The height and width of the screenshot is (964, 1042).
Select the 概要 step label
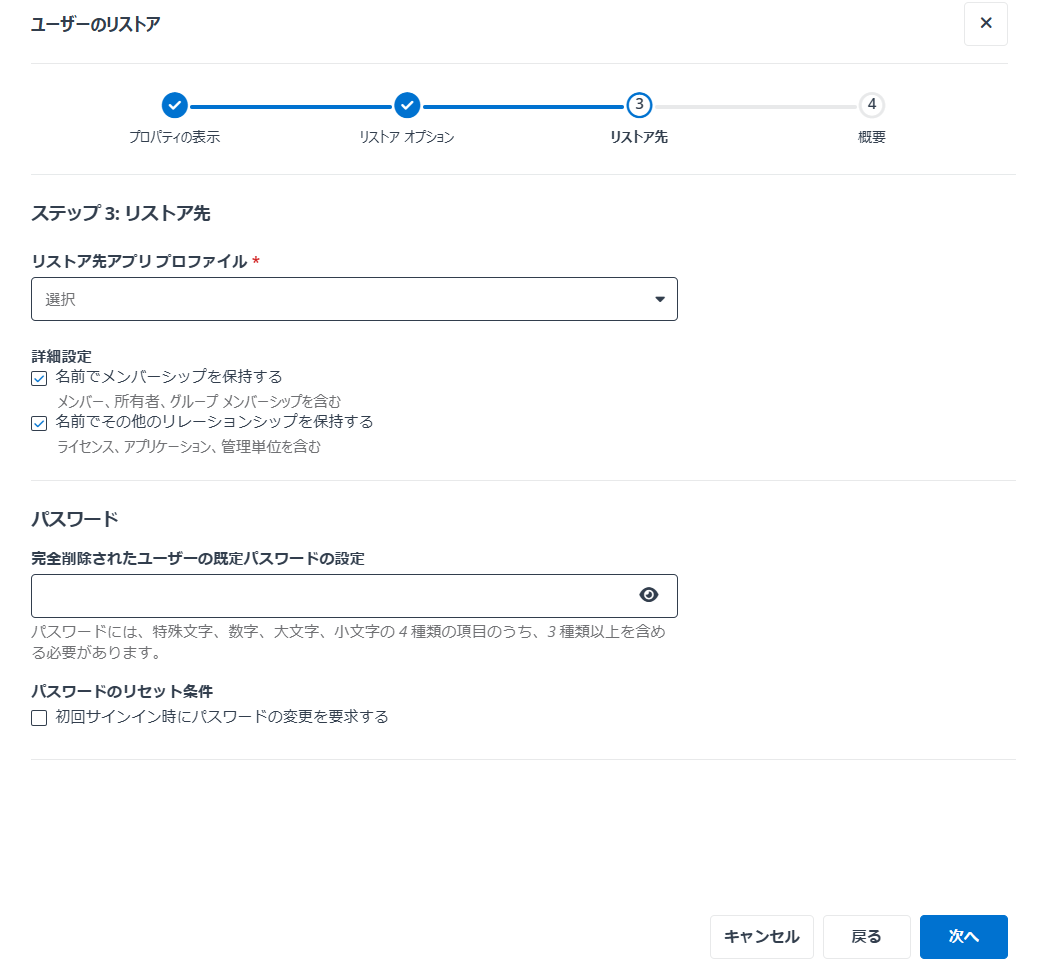click(x=871, y=137)
